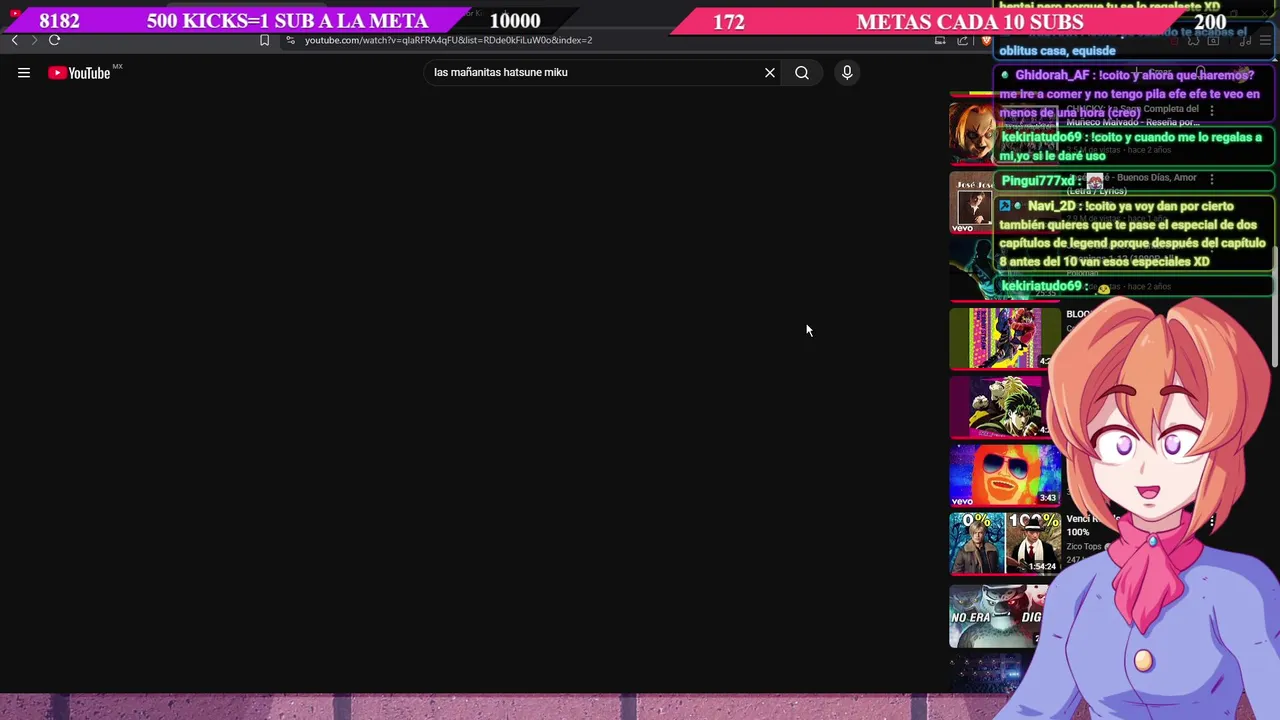Select the youtube.com address bar URL
1280x720 pixels.
coord(448,40)
